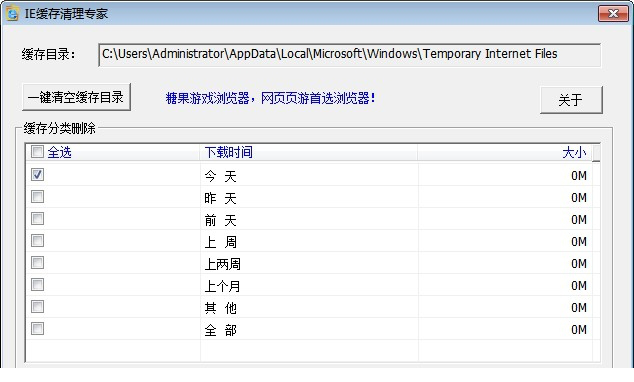Tick the 全选 checkbox
The height and width of the screenshot is (382, 634).
pos(37,152)
